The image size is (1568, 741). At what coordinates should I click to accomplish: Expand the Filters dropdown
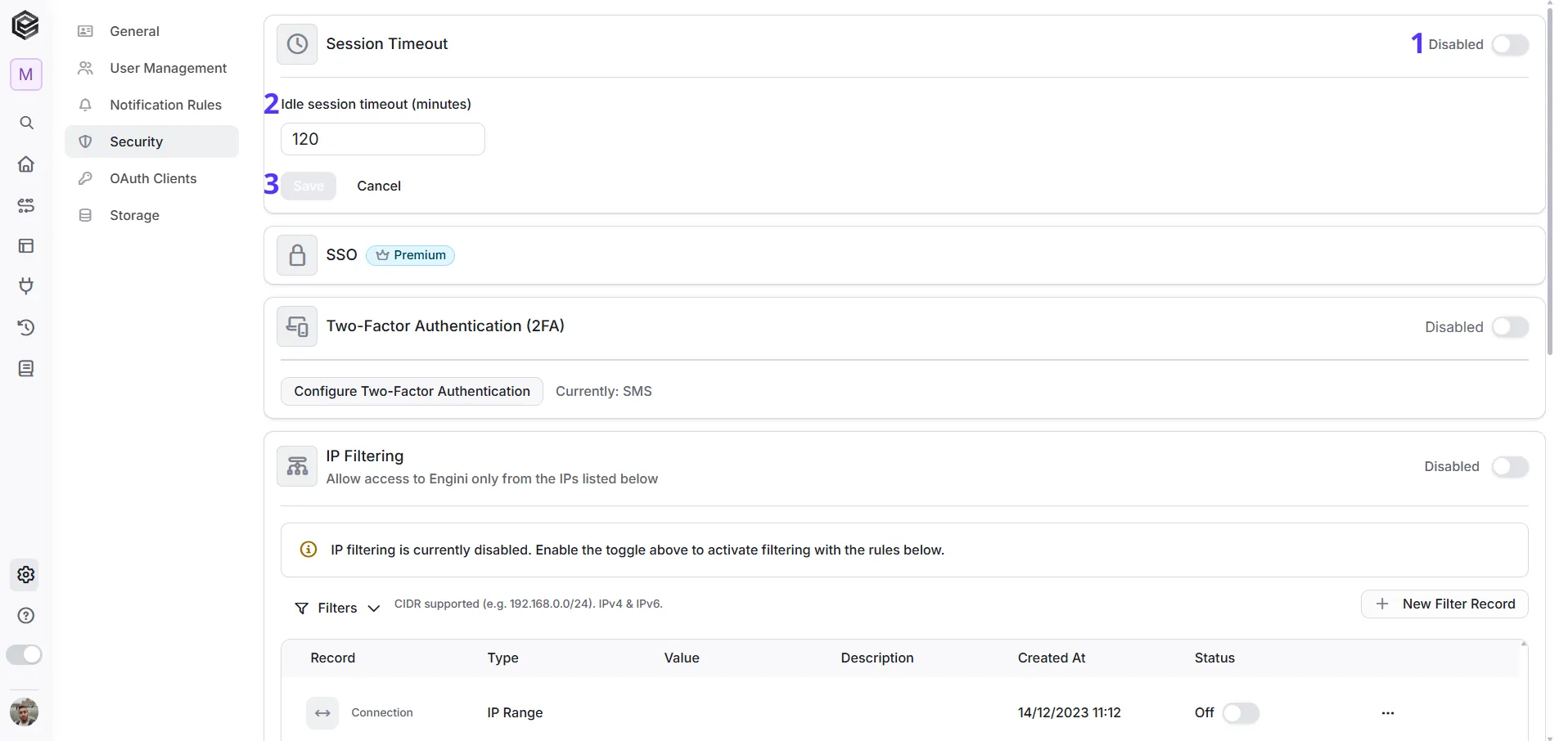[x=337, y=608]
